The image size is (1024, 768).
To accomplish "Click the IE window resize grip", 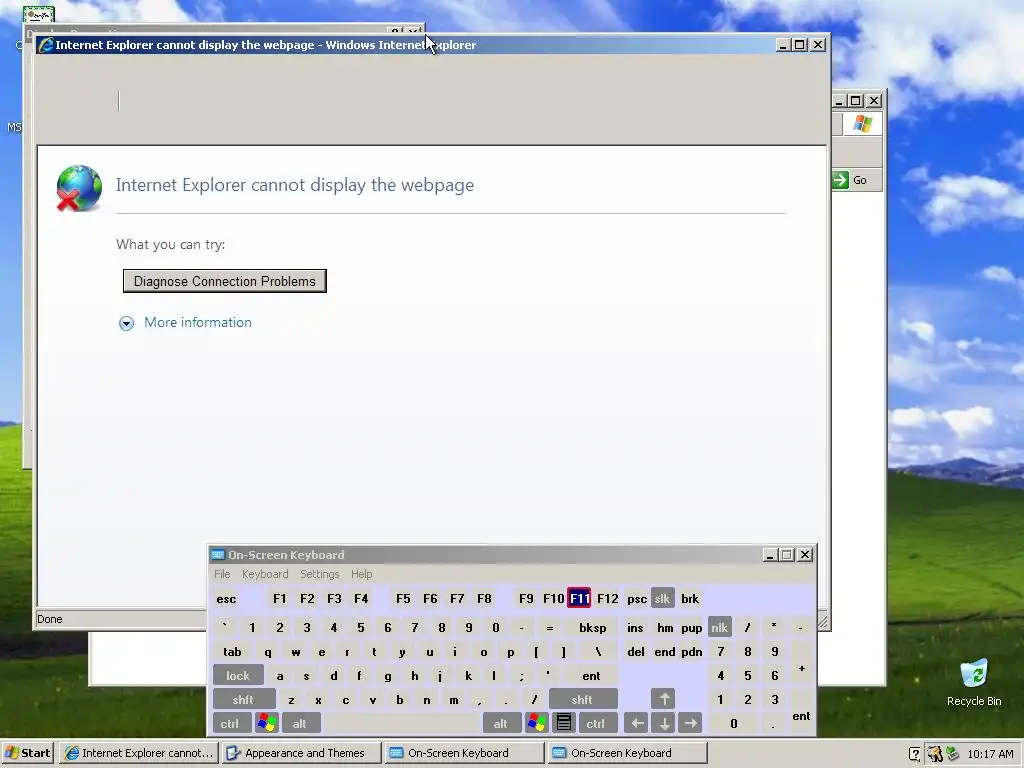I will 823,622.
